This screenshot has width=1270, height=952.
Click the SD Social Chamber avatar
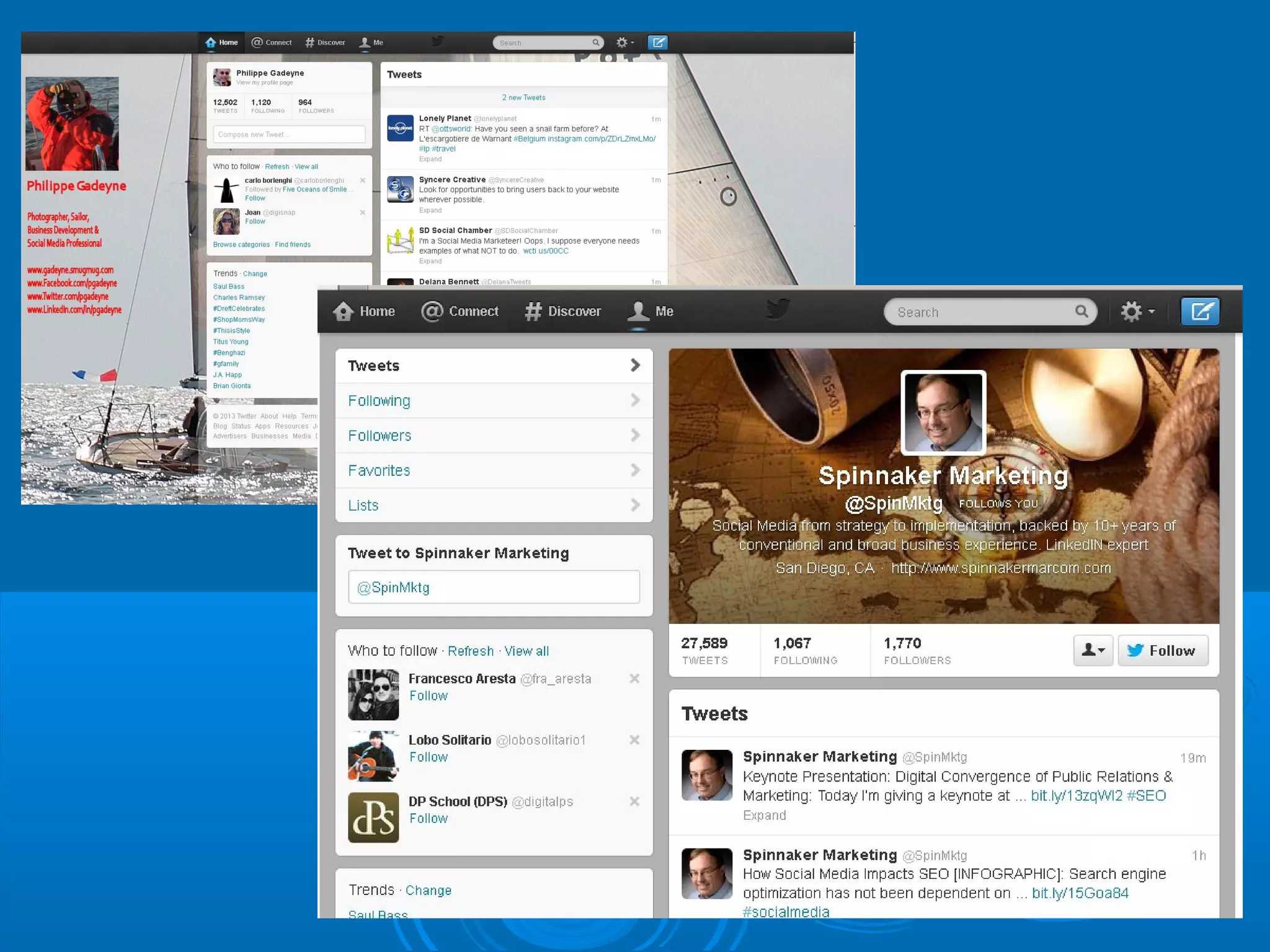[x=401, y=240]
